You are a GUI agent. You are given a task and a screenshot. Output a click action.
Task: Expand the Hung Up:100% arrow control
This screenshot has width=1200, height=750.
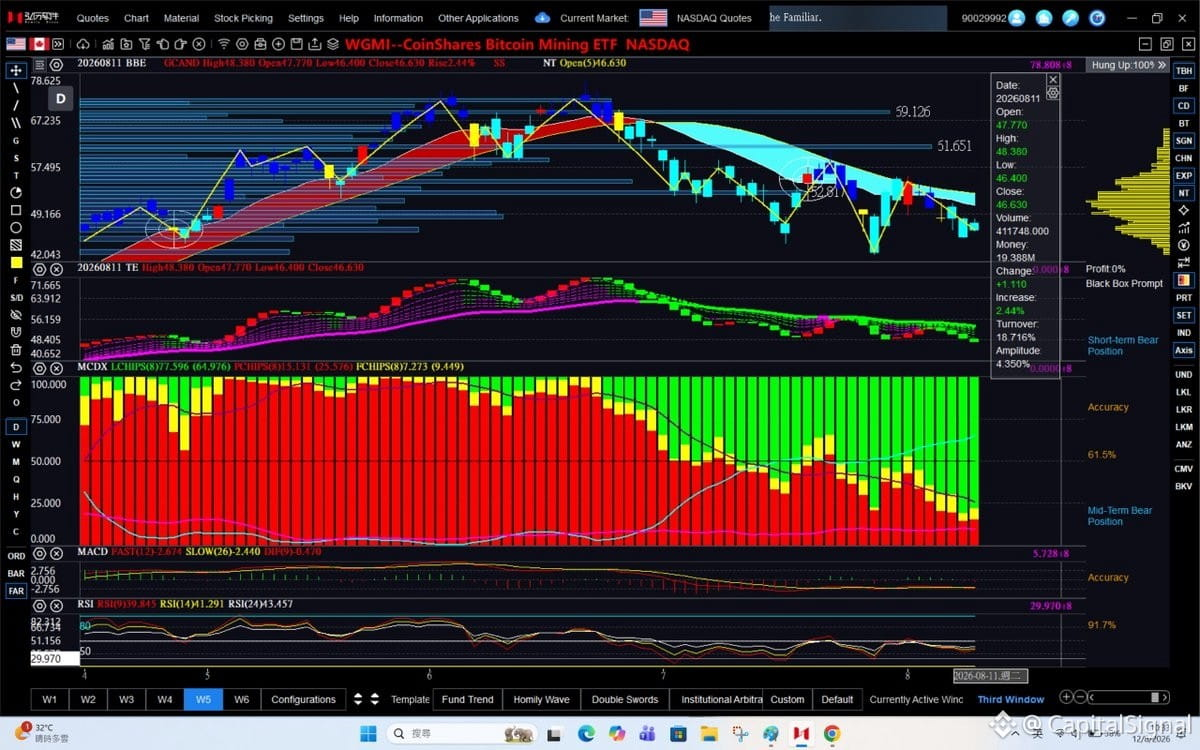click(x=1161, y=65)
